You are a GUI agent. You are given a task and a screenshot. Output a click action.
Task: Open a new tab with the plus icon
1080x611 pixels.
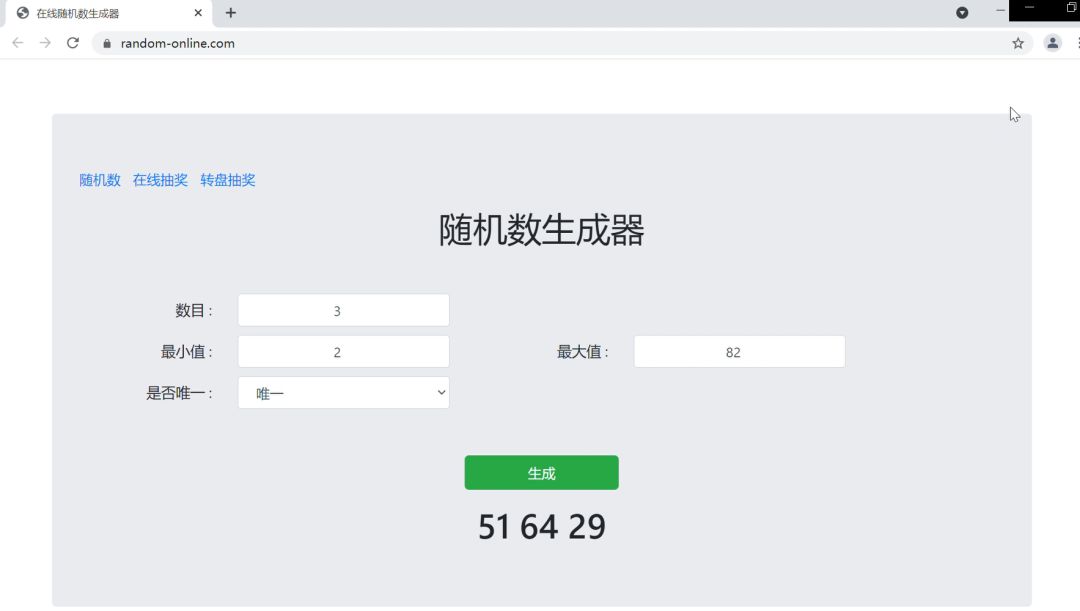click(231, 13)
